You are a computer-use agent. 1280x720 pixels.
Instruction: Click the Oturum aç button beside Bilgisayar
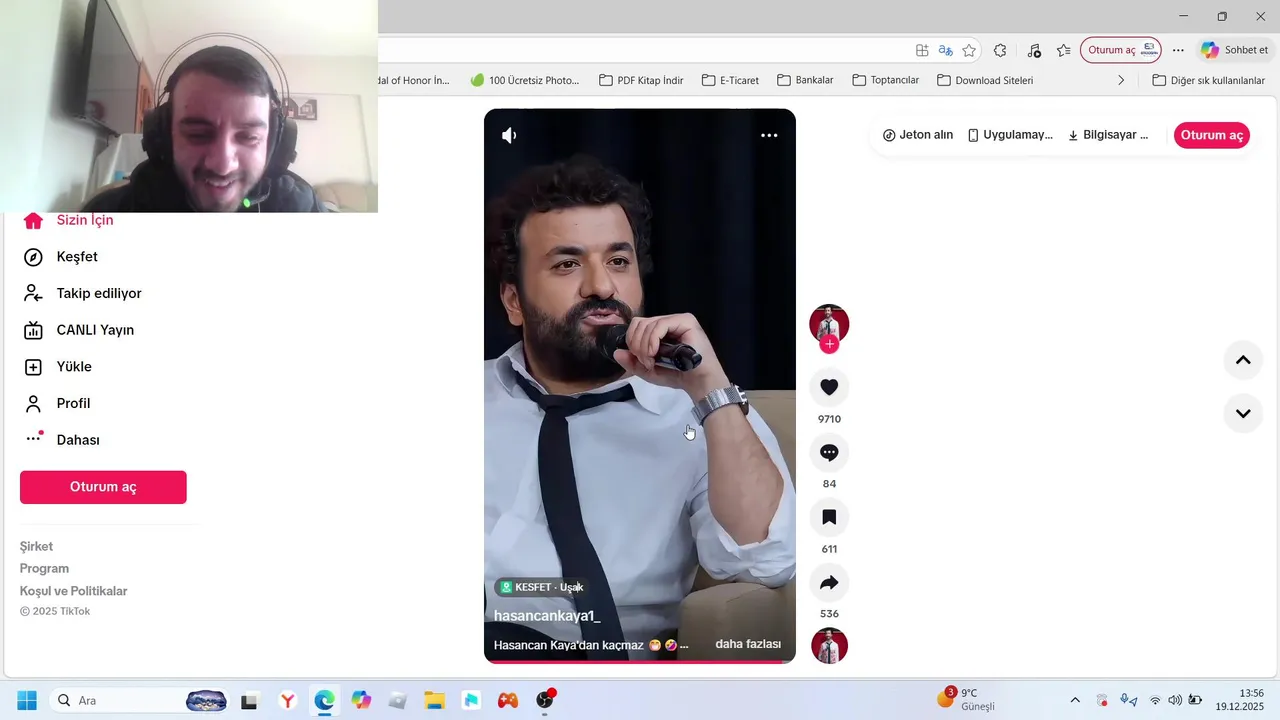pos(1212,135)
